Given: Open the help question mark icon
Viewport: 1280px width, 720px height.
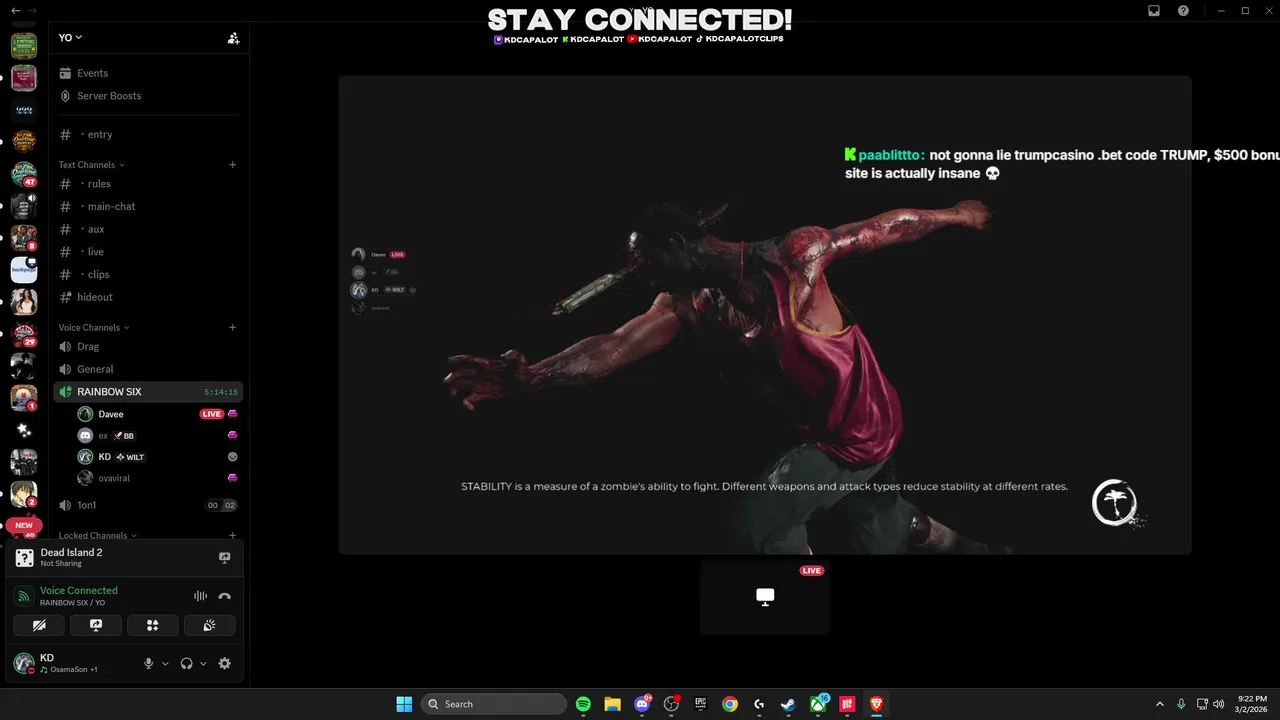Looking at the screenshot, I should pos(1183,10).
